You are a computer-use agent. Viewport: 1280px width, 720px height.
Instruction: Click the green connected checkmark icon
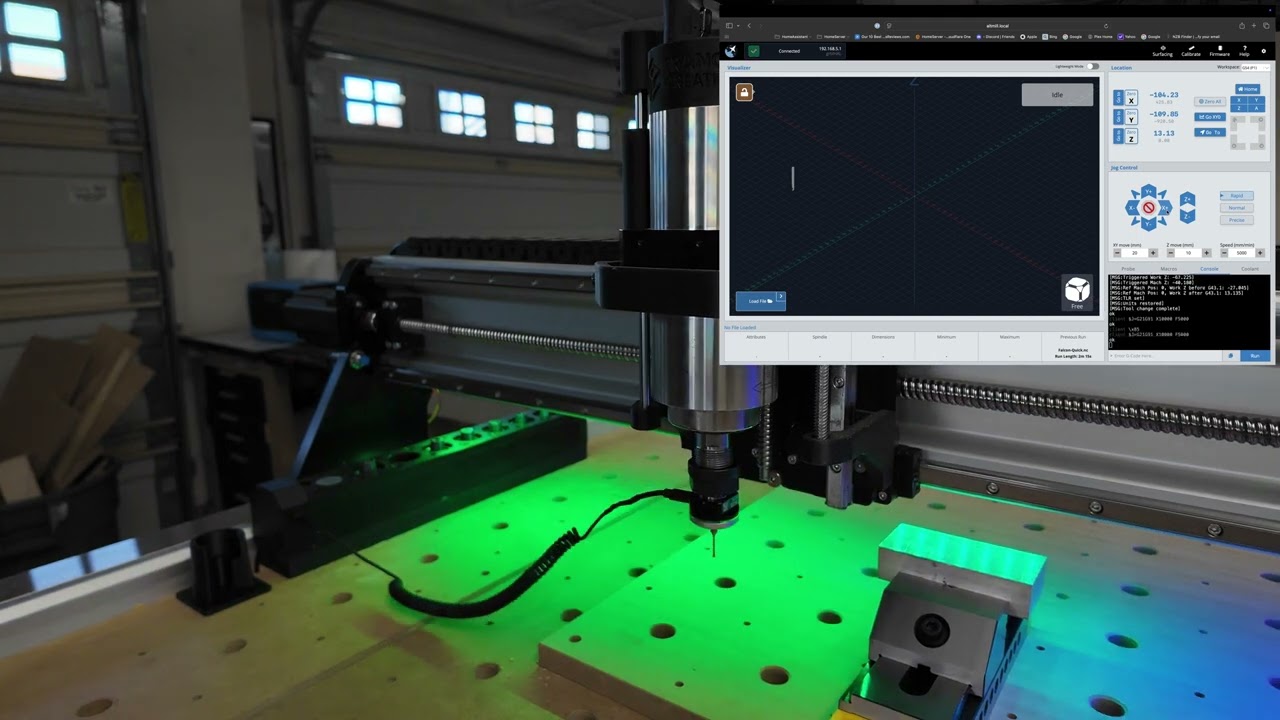(754, 51)
